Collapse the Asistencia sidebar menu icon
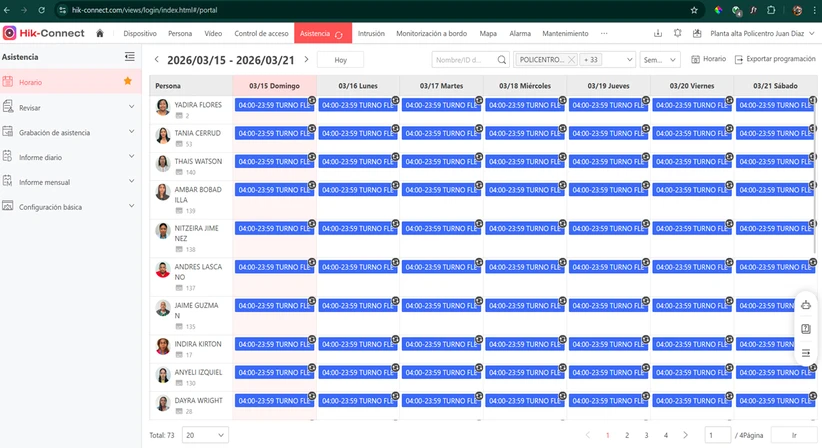Screen dimensions: 822x448 click(x=129, y=57)
